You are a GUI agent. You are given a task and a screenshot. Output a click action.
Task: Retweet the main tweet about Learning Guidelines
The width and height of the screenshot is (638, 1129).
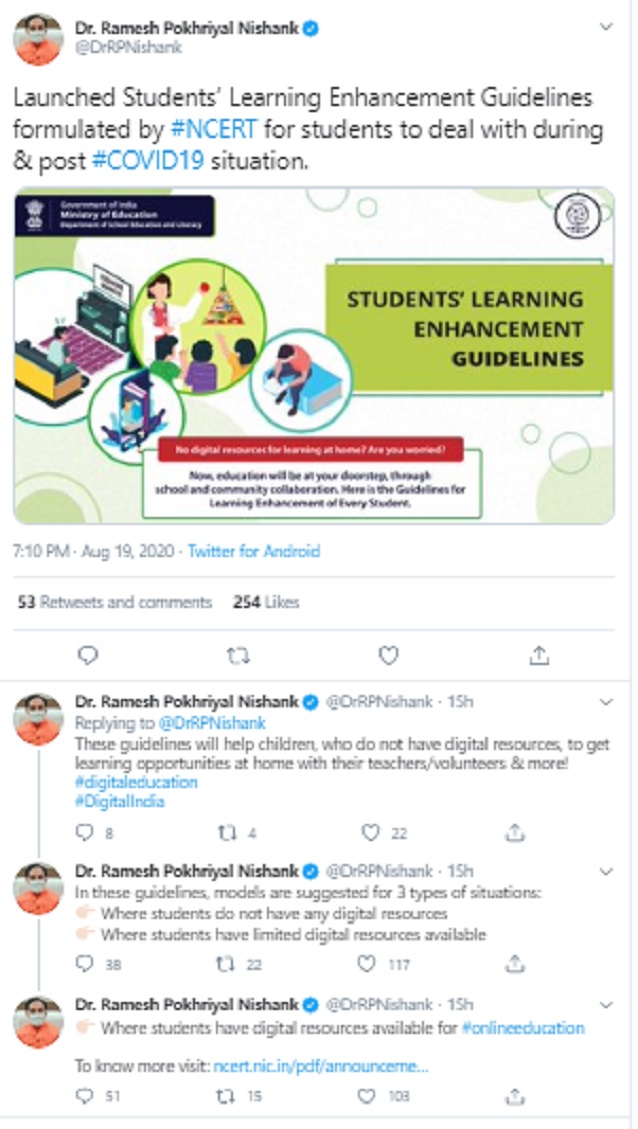[238, 655]
